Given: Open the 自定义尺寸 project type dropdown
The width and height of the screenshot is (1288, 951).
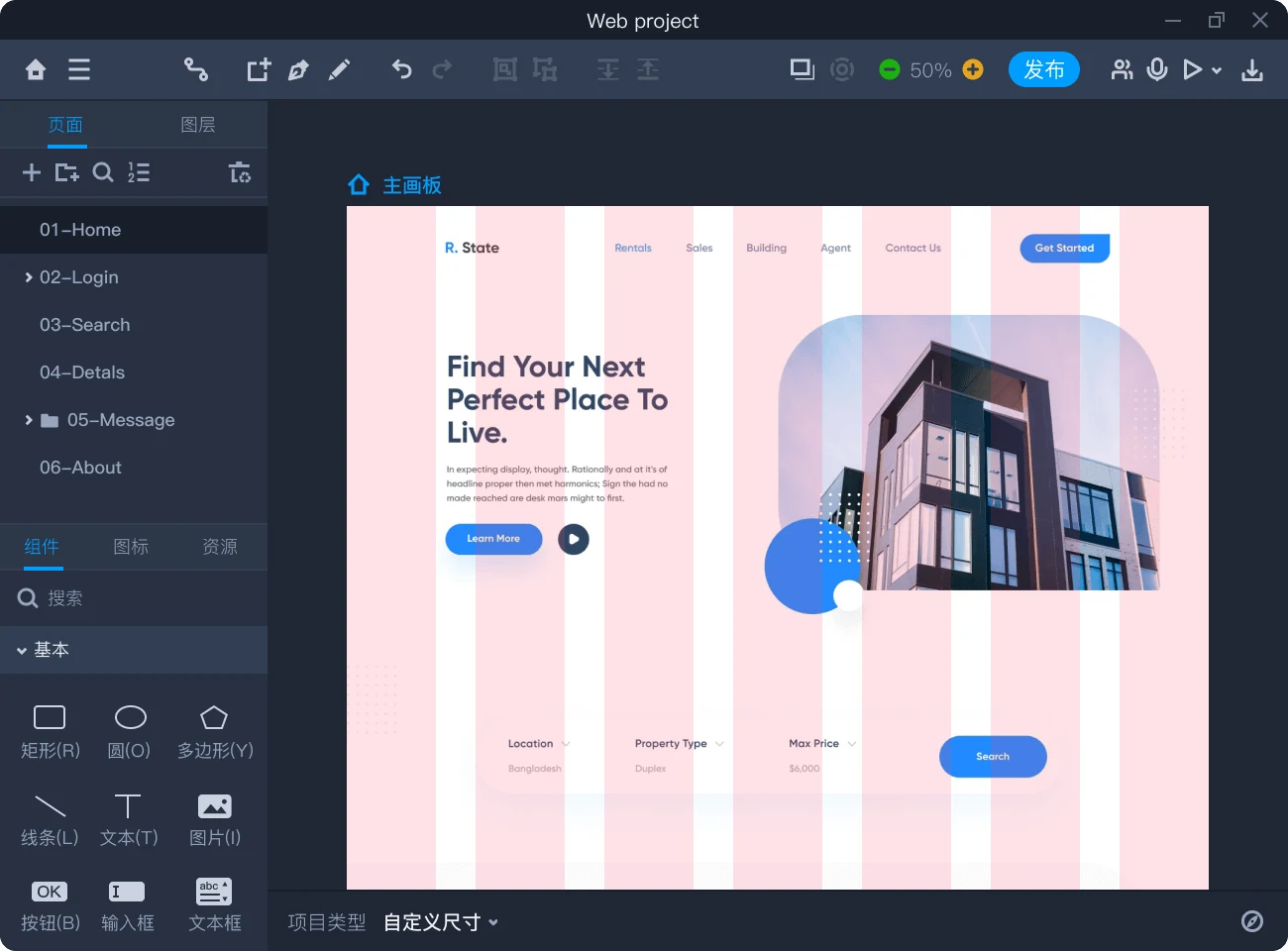Looking at the screenshot, I should coord(441,922).
